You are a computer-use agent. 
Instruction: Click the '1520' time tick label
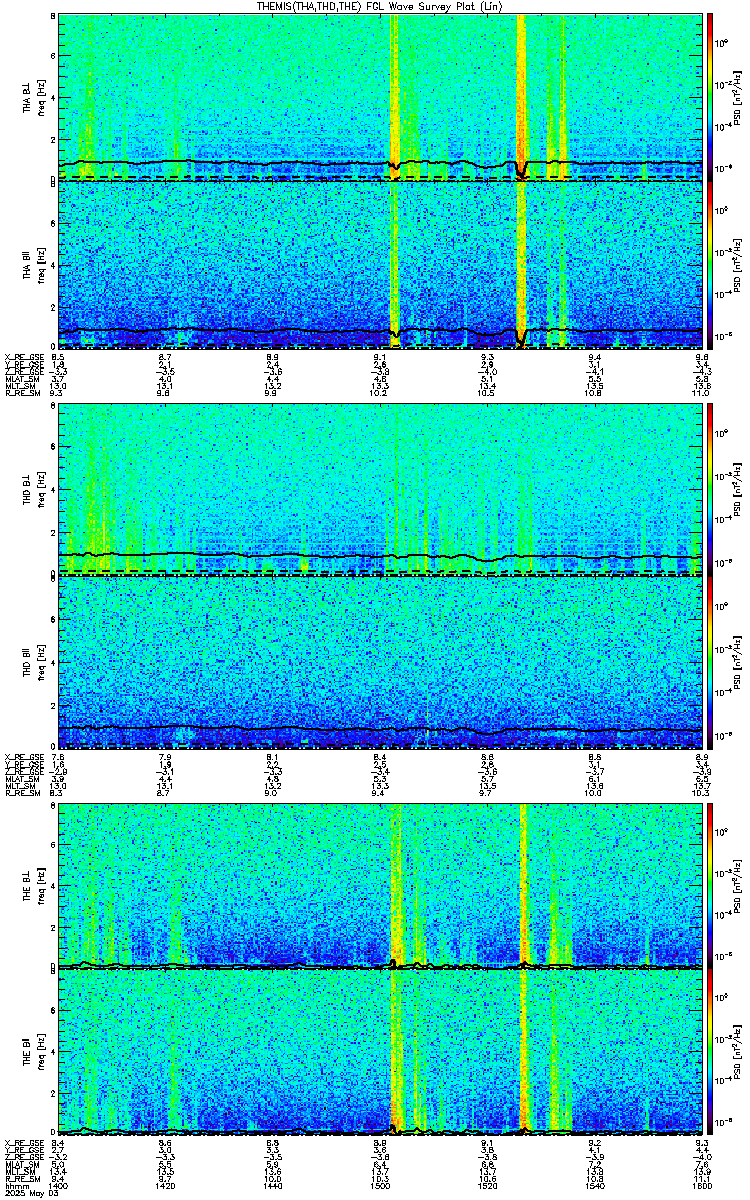tap(488, 1186)
